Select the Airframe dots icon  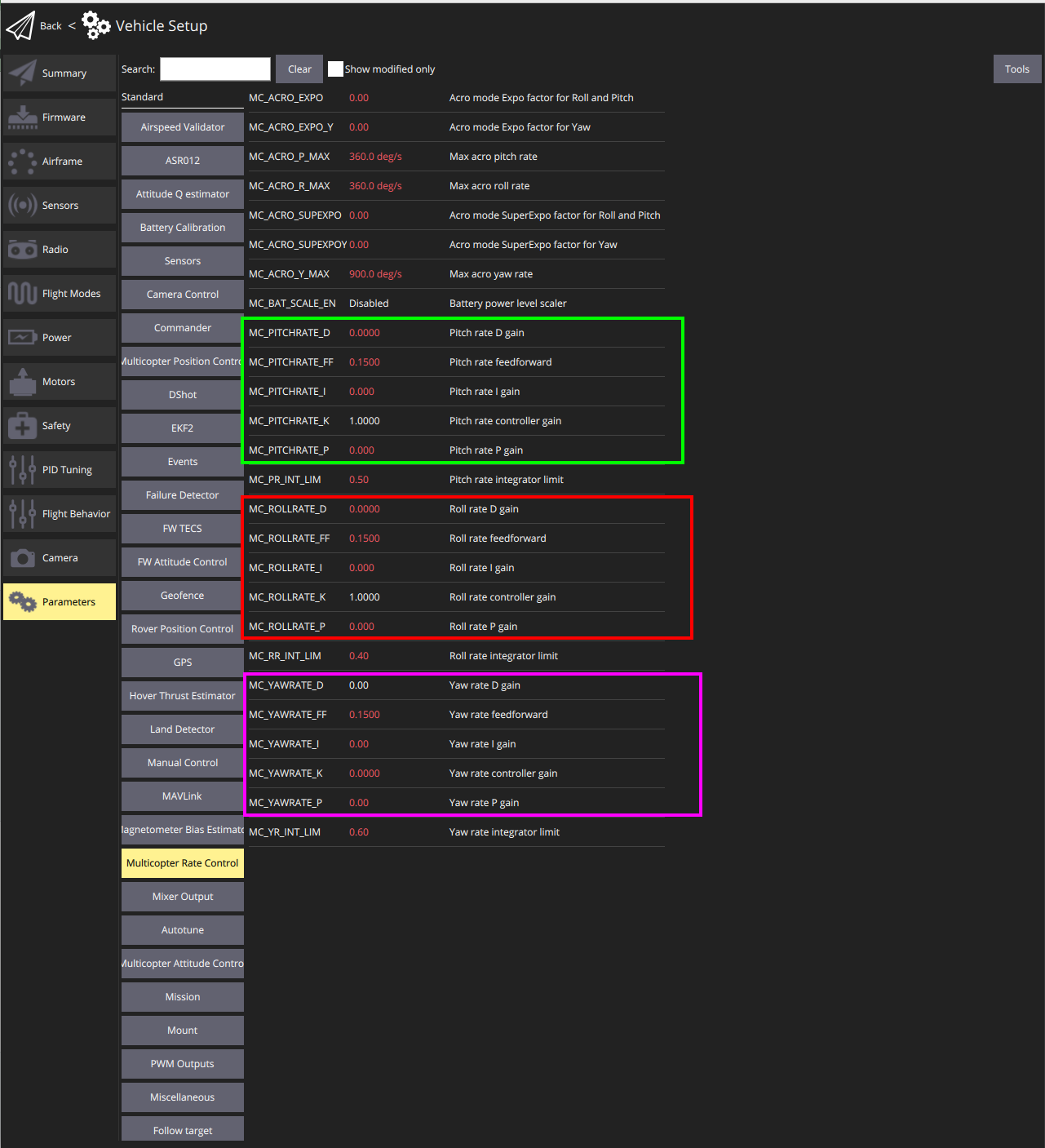[x=22, y=162]
